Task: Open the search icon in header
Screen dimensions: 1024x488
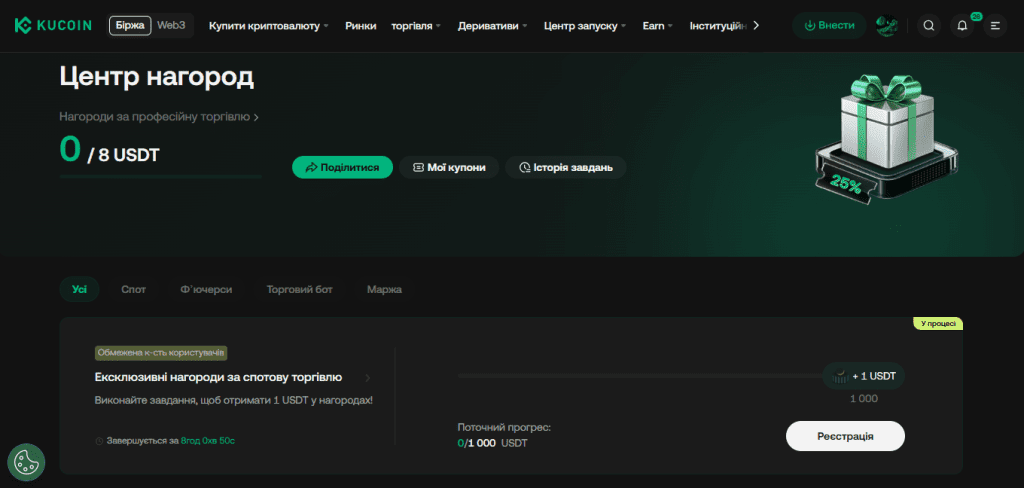Action: tap(929, 25)
